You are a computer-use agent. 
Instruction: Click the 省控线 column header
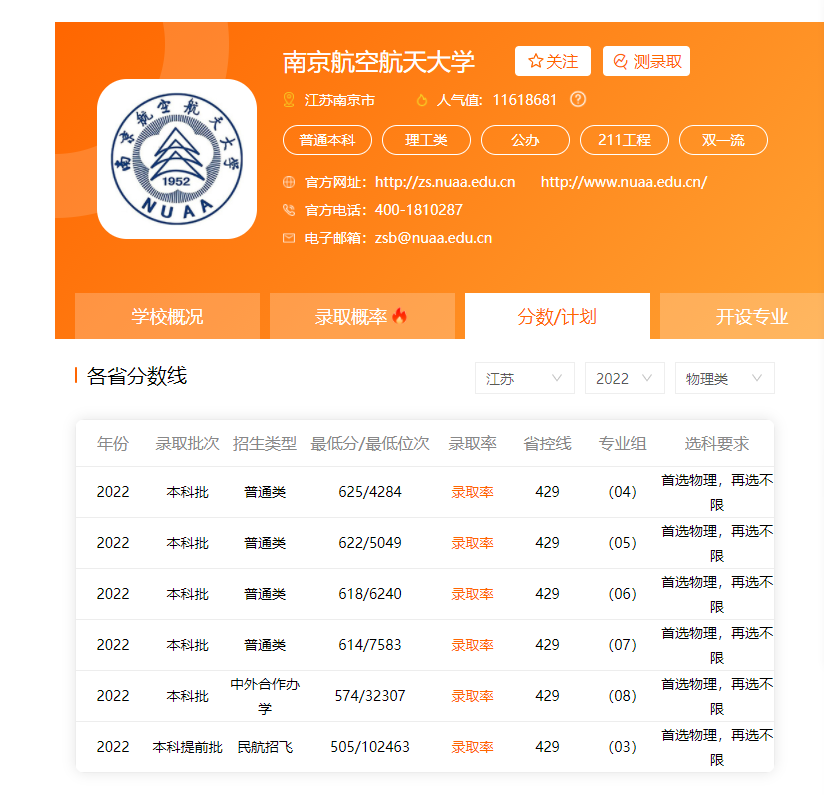pos(547,444)
